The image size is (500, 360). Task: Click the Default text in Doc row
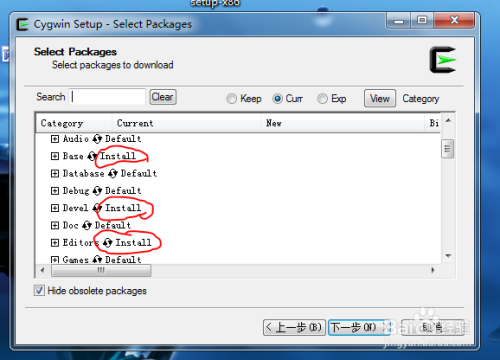click(113, 225)
